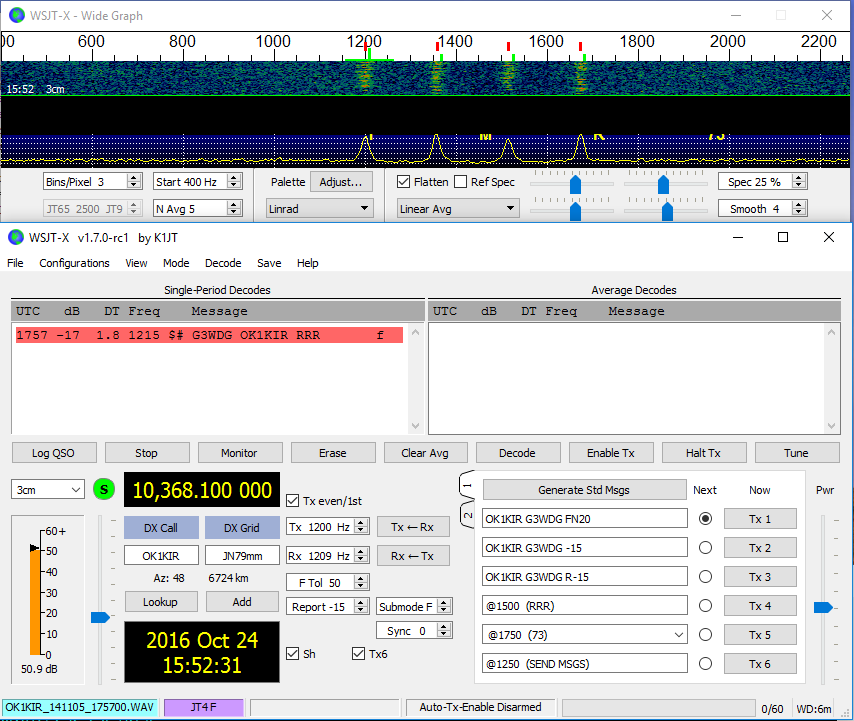Click the Enable Tx button
This screenshot has height=721, width=854.
coord(611,453)
